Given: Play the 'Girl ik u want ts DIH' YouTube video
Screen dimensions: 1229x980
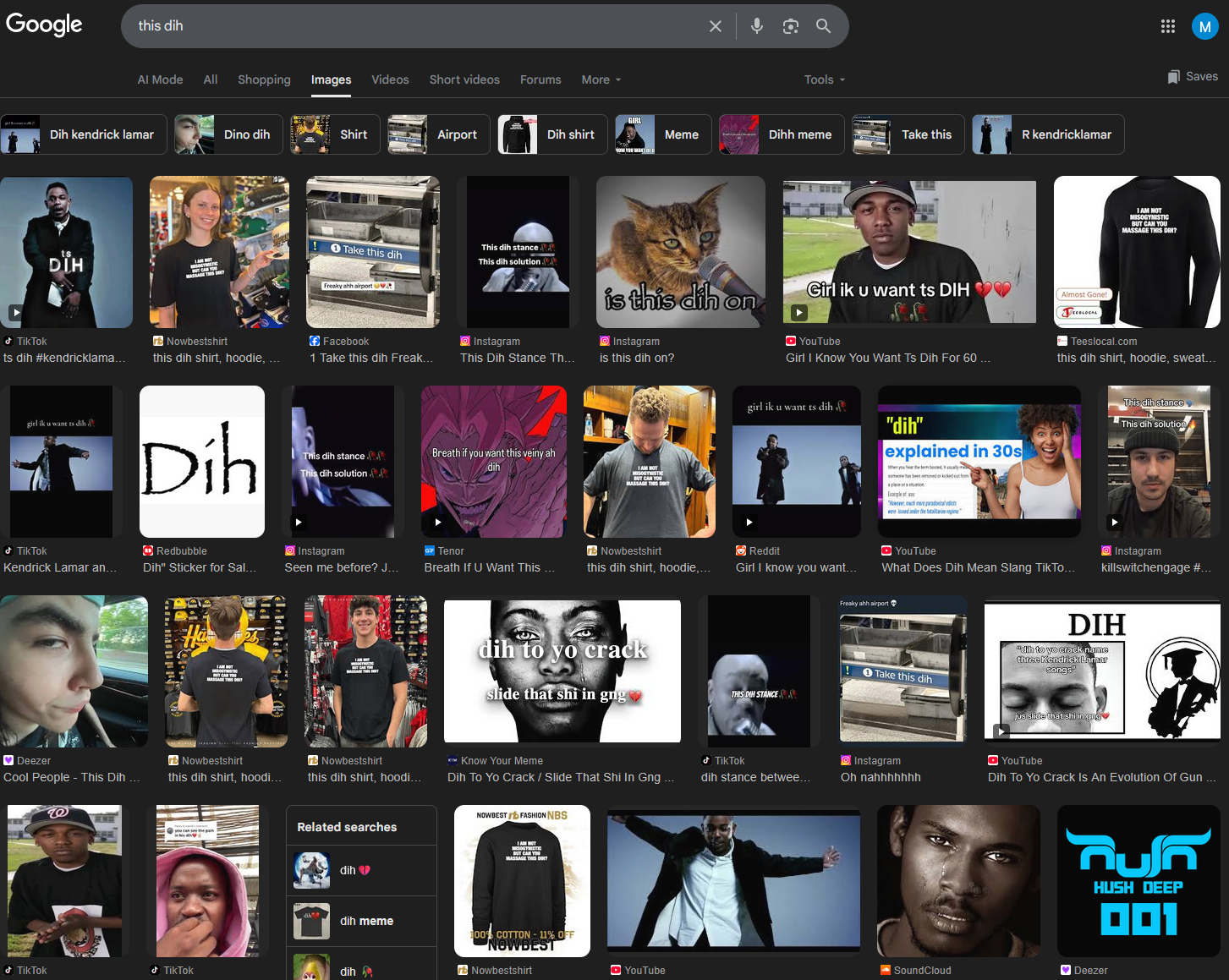Looking at the screenshot, I should pos(798,313).
